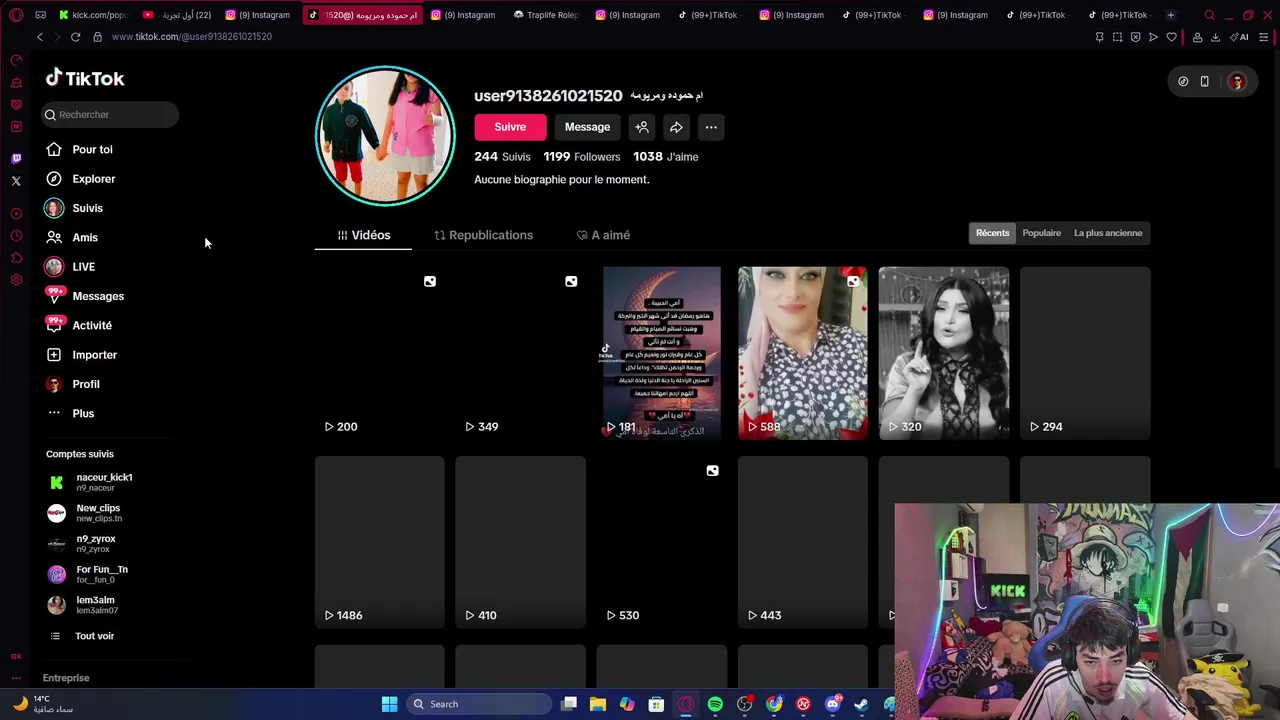Image resolution: width=1280 pixels, height=720 pixels.
Task: Click the heart bookmark icon in address bar
Action: tap(1171, 37)
